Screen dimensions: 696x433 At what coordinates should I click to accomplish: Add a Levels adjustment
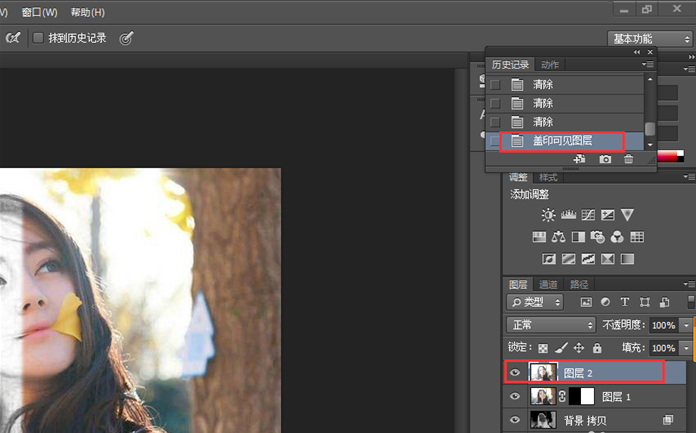[568, 215]
